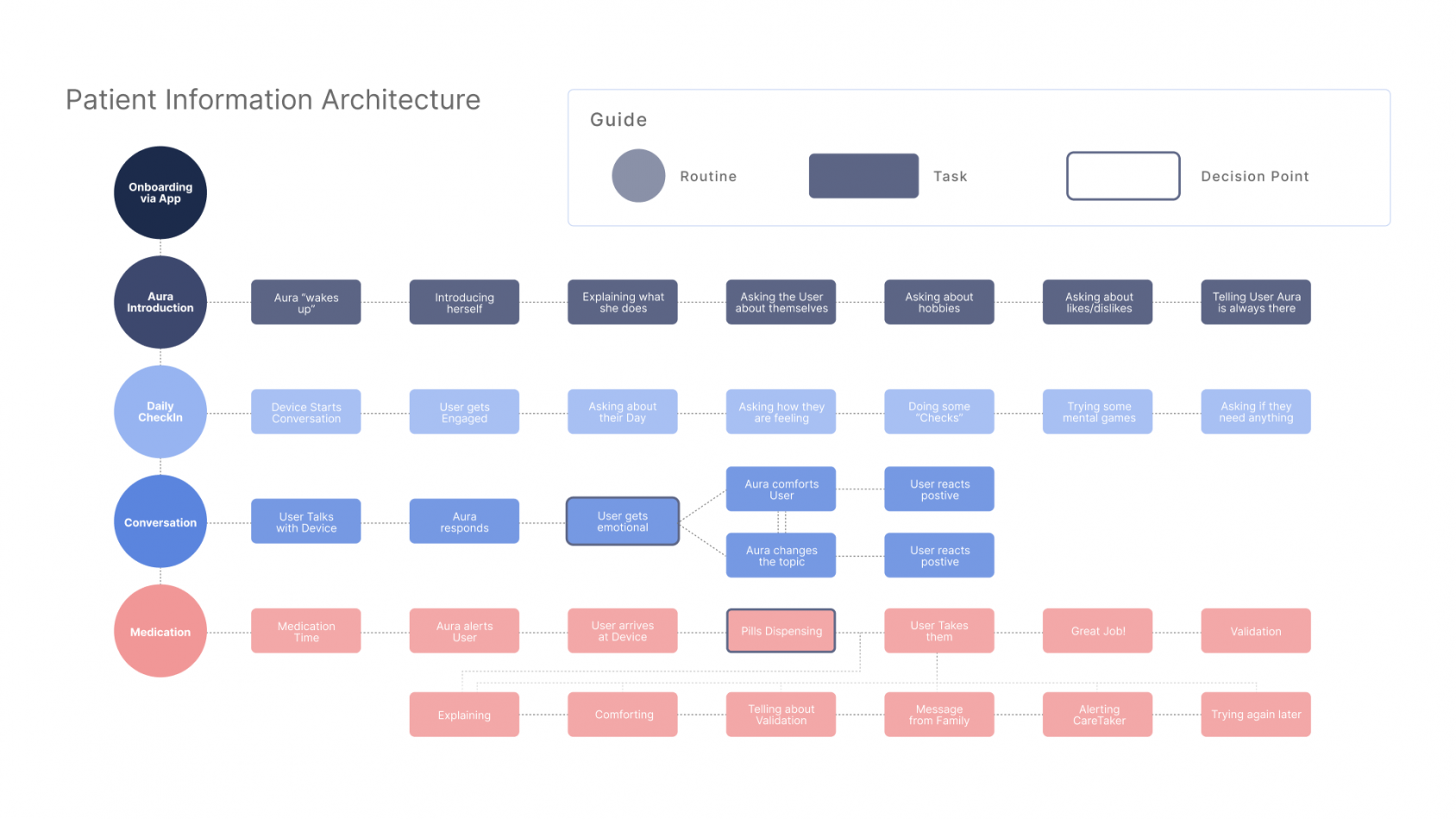Select the Aura comforts User box
Viewport: 1456px width, 819px height.
781,489
